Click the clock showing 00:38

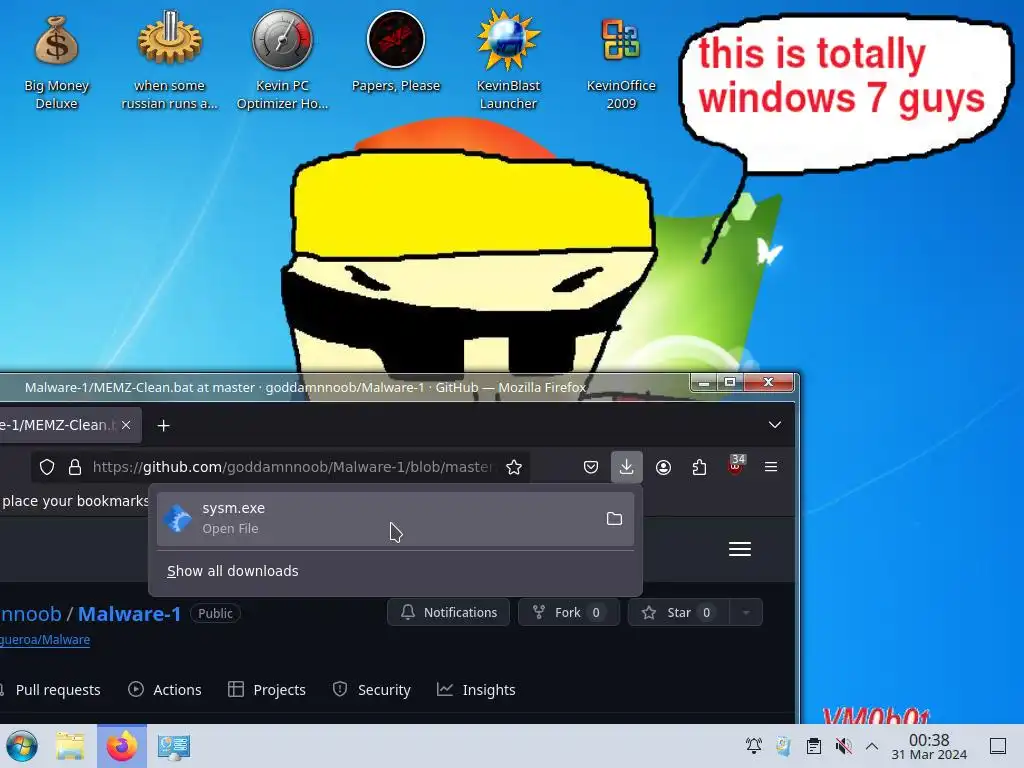(x=929, y=746)
